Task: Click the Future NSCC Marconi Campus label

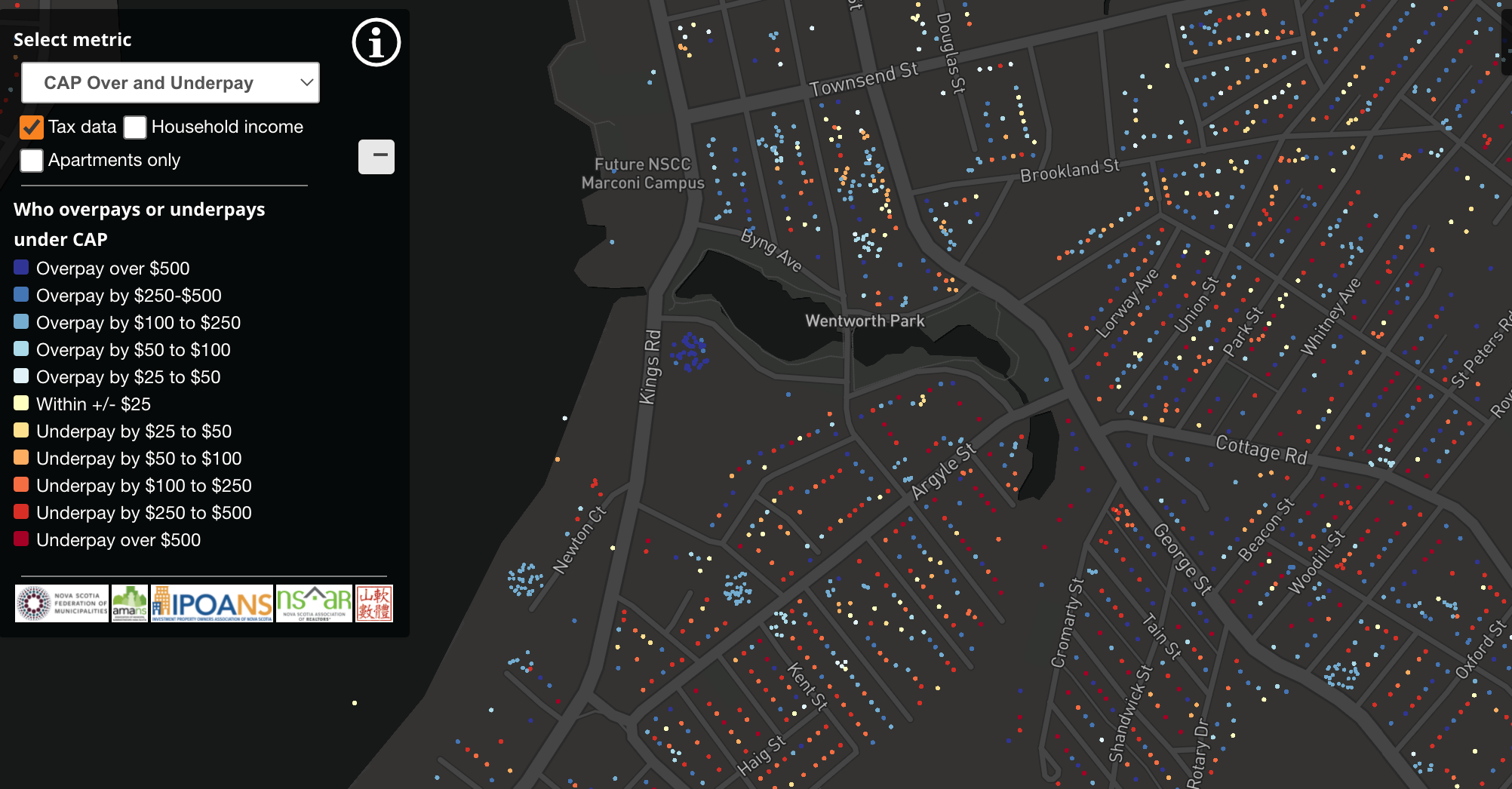Action: click(x=643, y=173)
